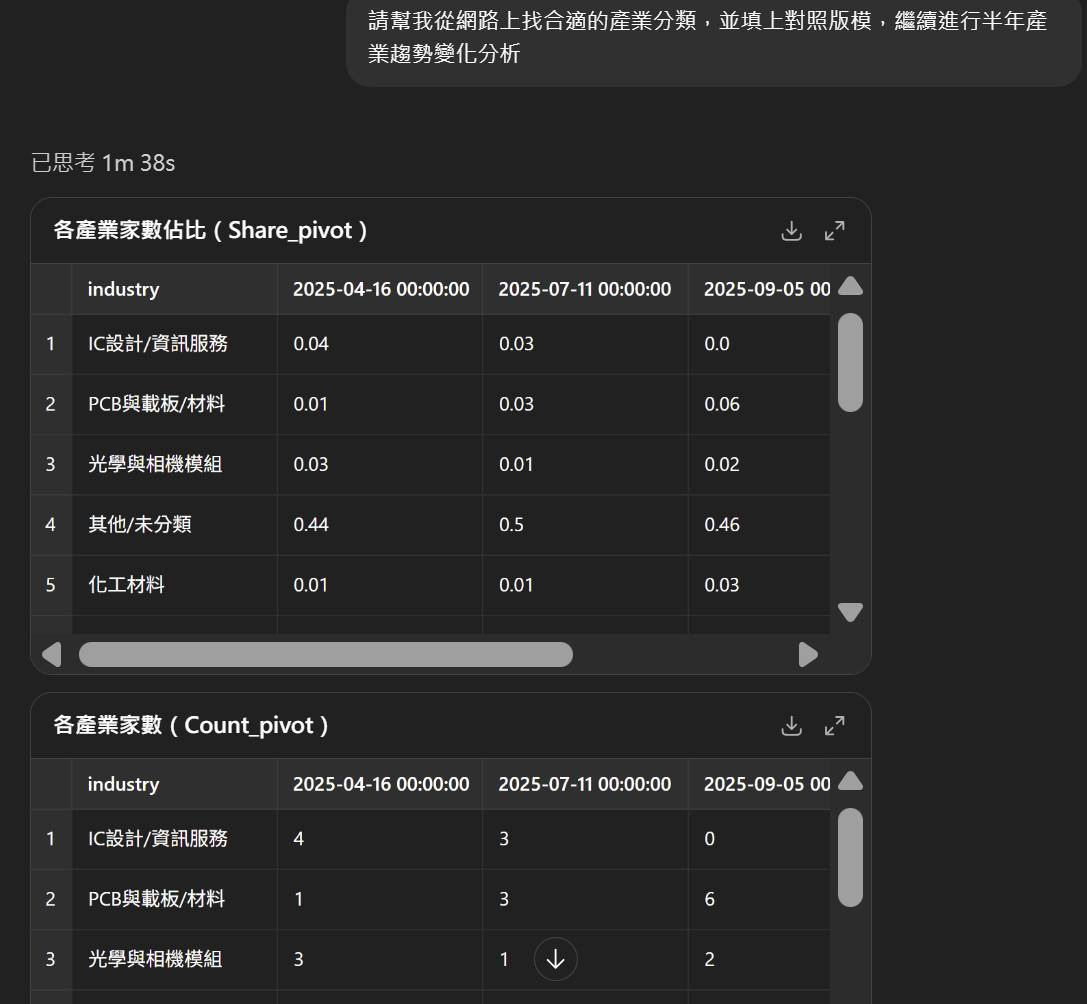Click the left horizontal scroll arrow of Share_pivot
Image resolution: width=1087 pixels, height=1004 pixels.
[x=53, y=654]
